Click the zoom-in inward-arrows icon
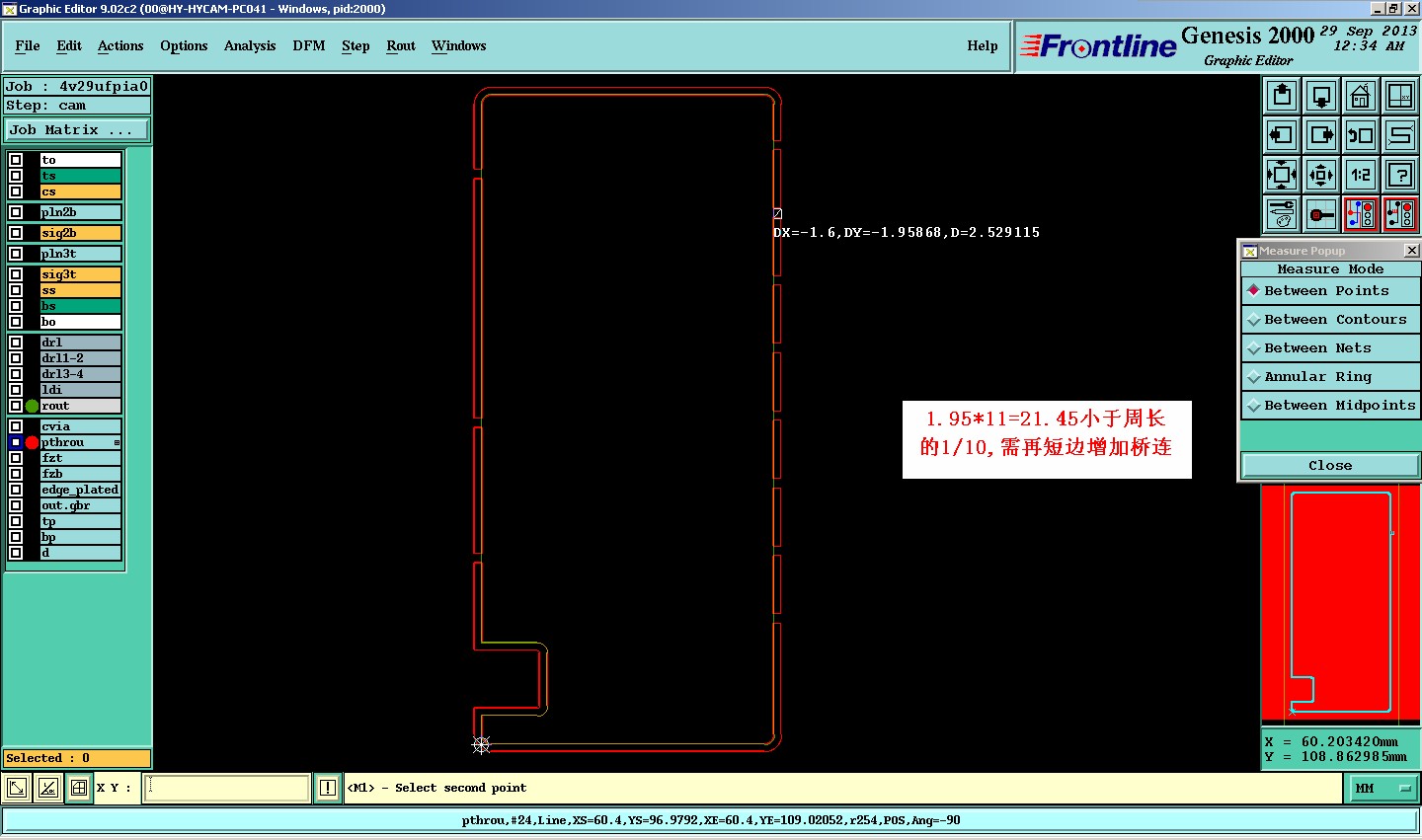 [x=1282, y=175]
